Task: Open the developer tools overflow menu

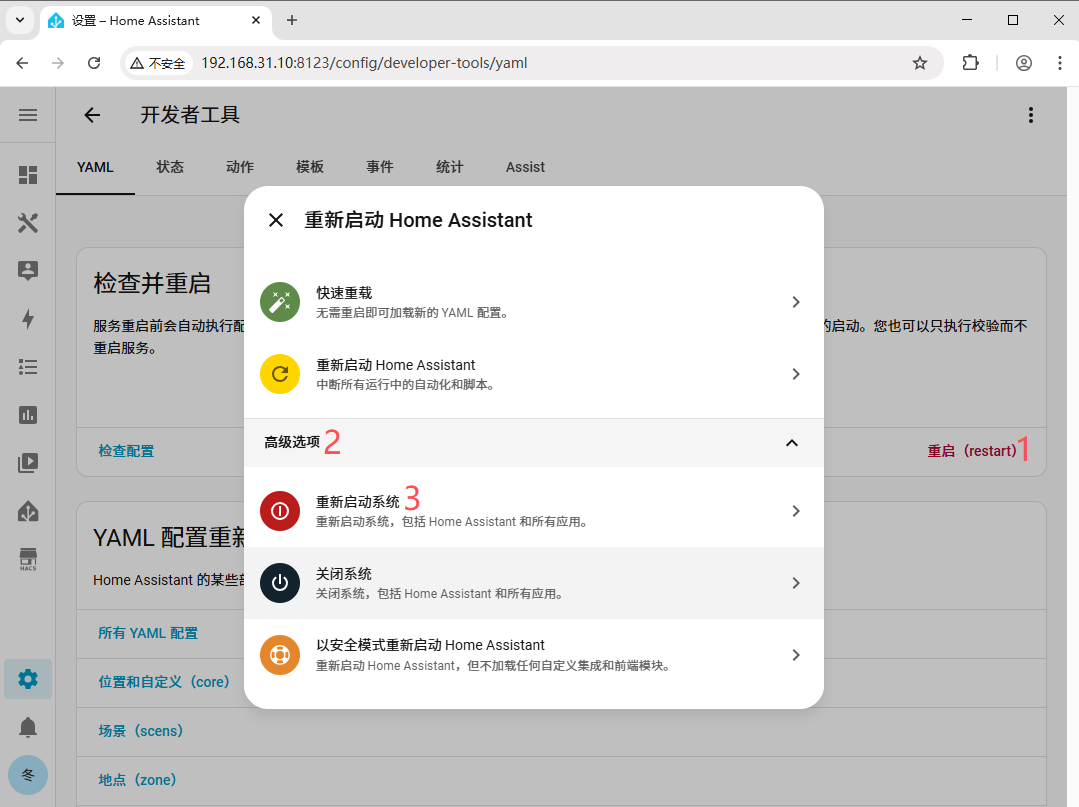Action: point(1031,115)
